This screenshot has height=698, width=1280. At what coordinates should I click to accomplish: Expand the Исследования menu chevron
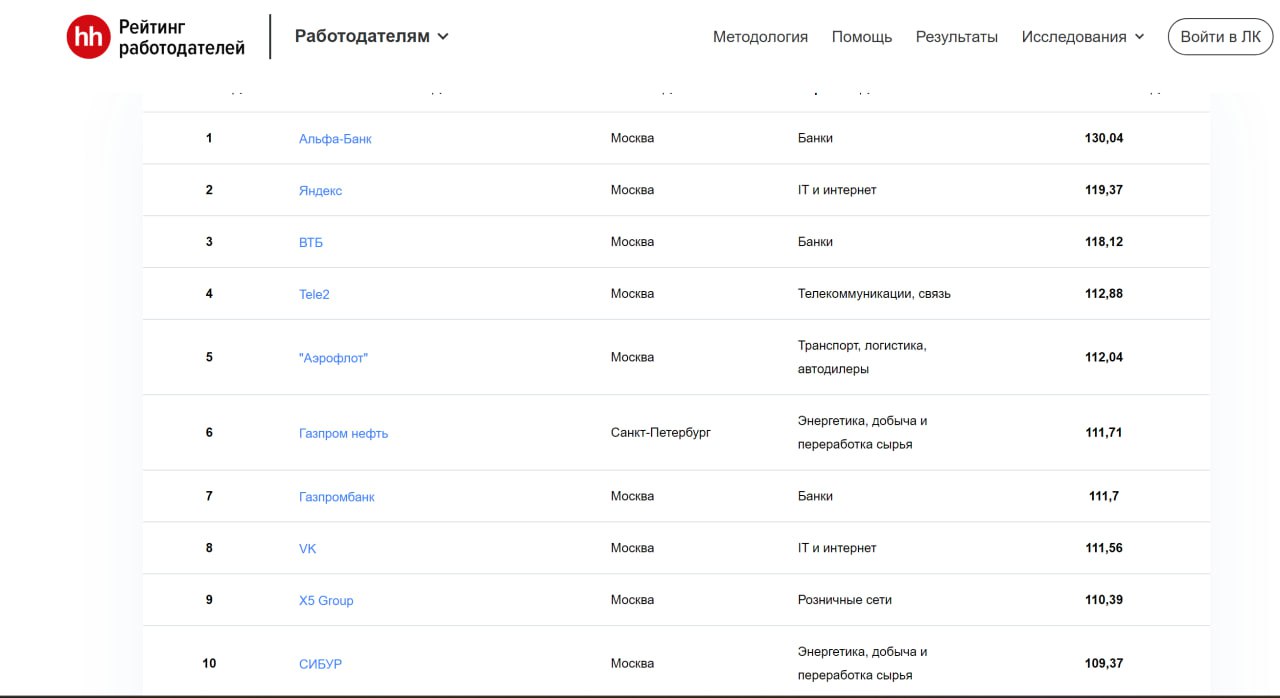tap(1140, 36)
